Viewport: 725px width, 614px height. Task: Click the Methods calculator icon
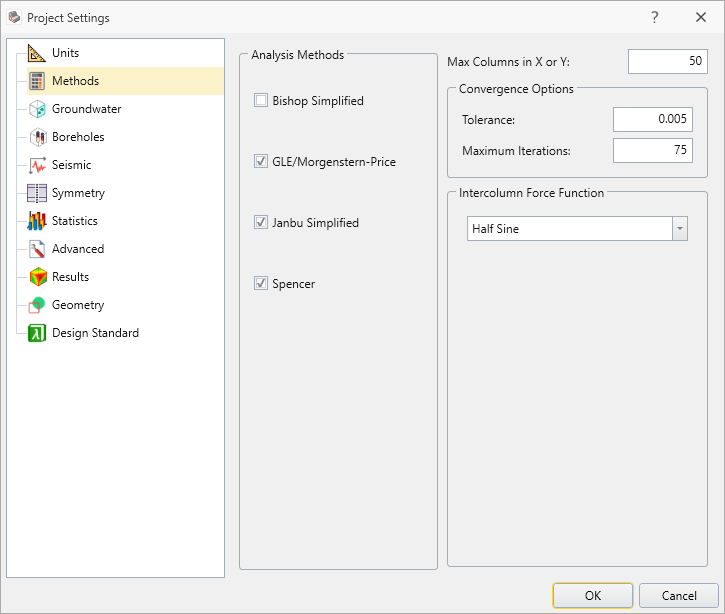pyautogui.click(x=37, y=81)
